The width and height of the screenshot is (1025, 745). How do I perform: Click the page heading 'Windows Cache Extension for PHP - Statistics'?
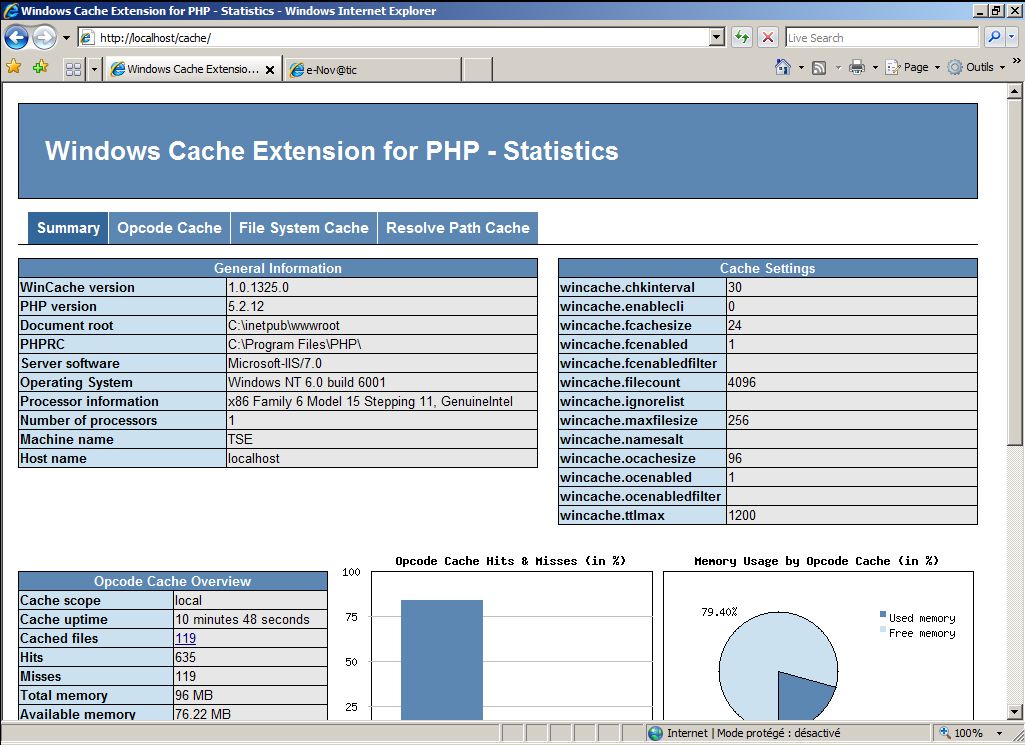pos(331,151)
